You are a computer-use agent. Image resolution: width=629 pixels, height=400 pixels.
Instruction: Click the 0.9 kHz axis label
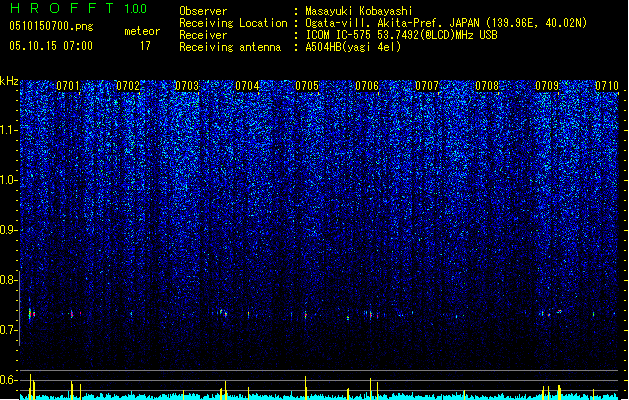9,230
